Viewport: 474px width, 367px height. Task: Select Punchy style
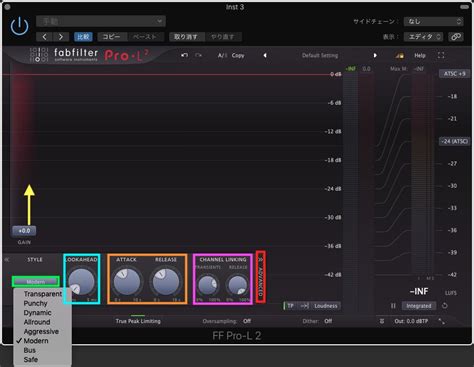(35, 303)
